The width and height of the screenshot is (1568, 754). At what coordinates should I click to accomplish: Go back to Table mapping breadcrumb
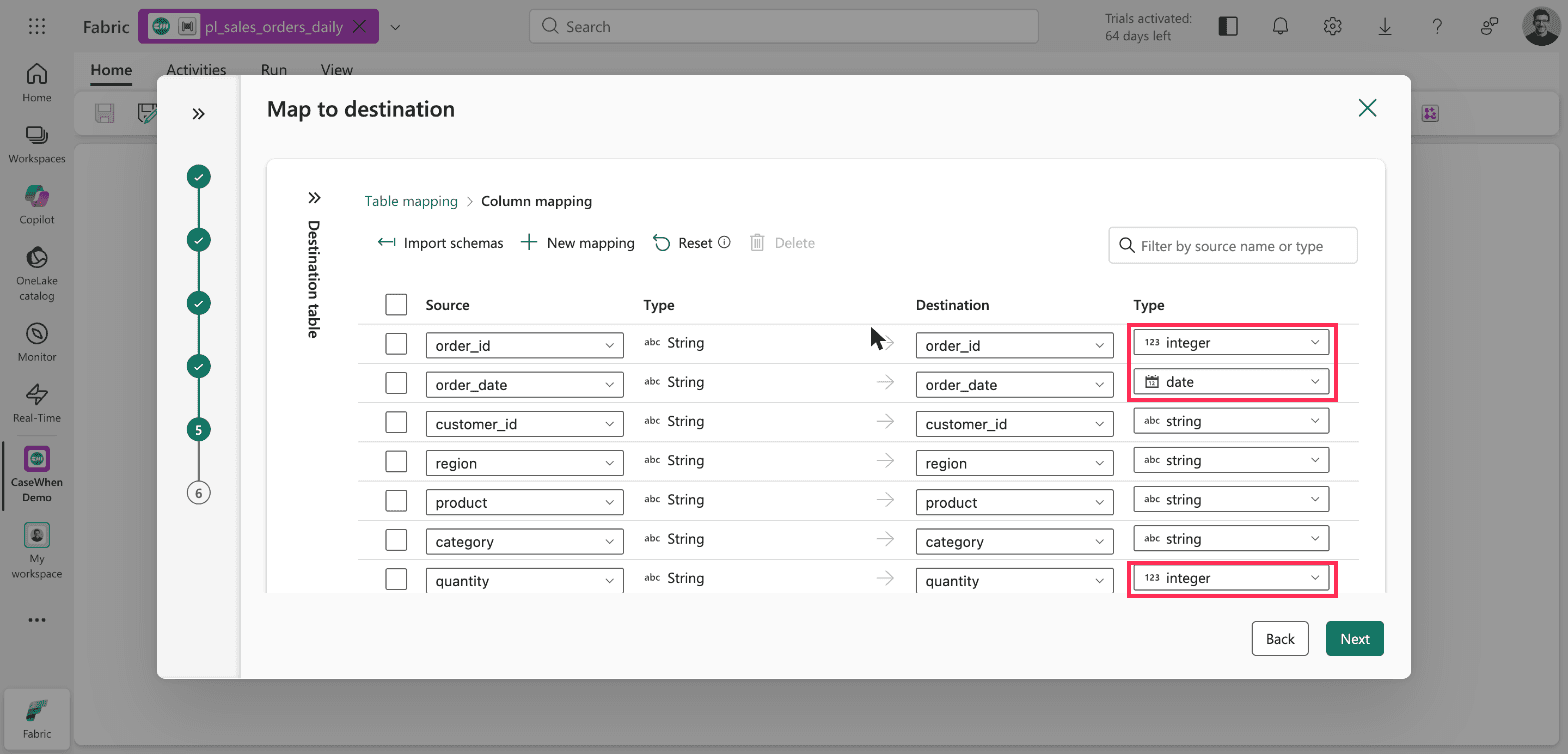[411, 201]
